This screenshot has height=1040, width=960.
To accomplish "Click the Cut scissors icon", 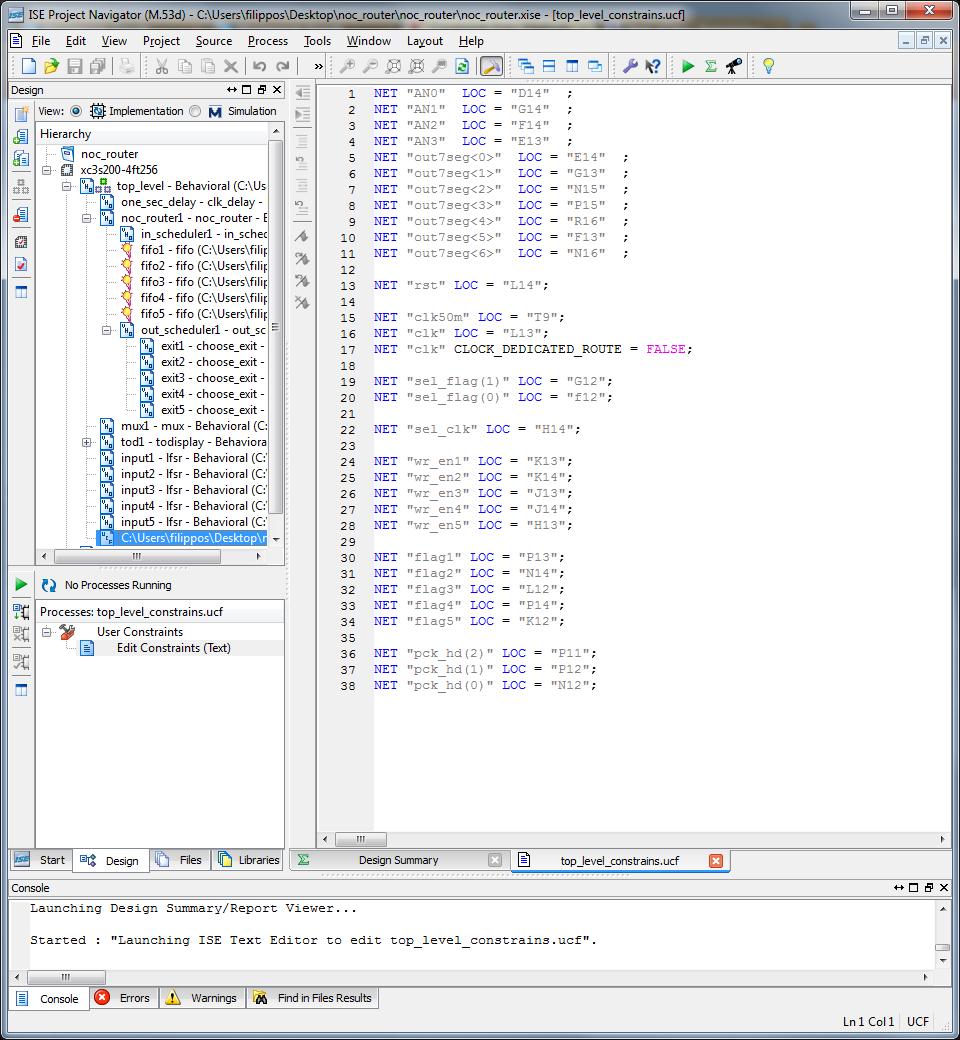I will (x=161, y=66).
